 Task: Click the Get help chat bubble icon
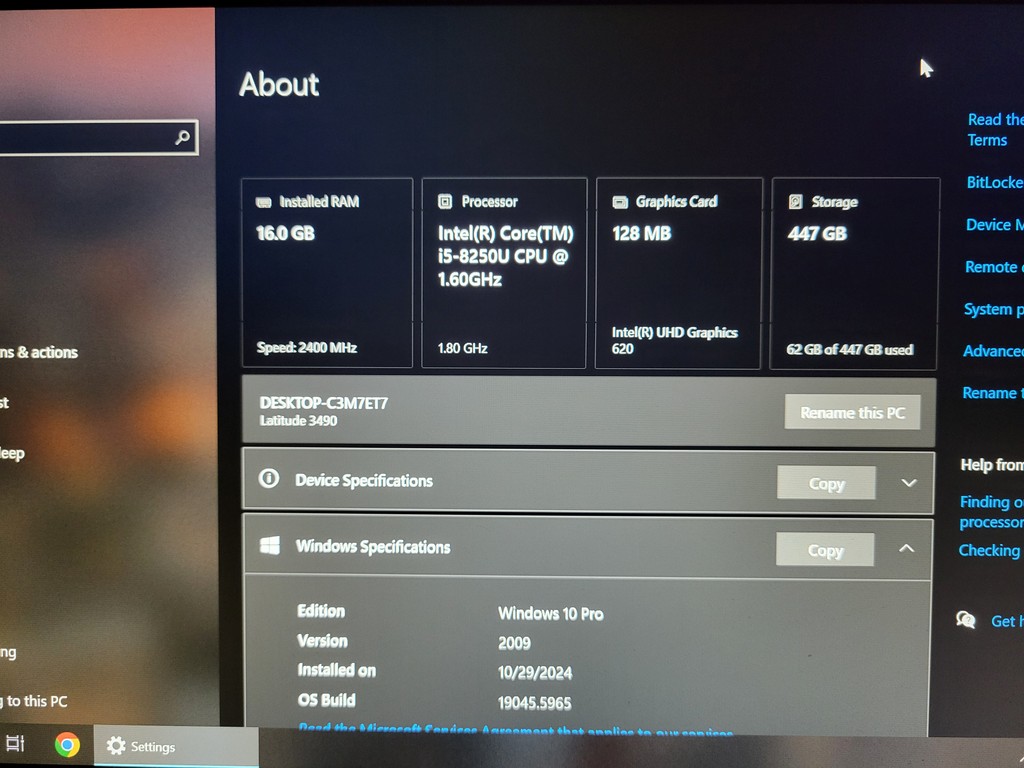[x=965, y=619]
